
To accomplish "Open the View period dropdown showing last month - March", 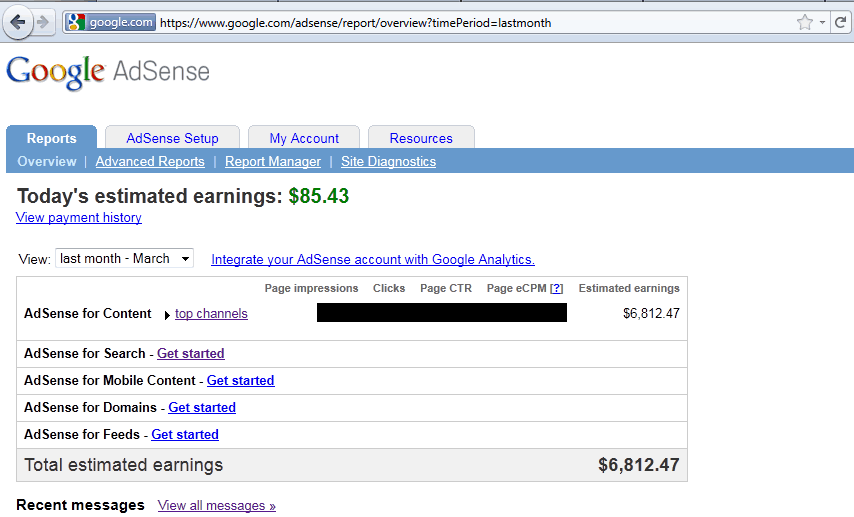I will click(124, 258).
